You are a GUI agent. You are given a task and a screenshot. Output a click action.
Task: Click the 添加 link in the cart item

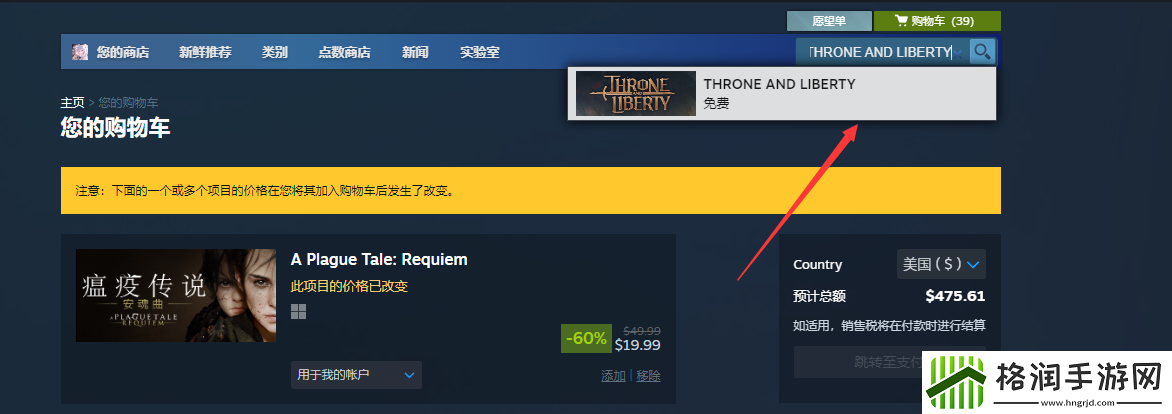point(613,376)
